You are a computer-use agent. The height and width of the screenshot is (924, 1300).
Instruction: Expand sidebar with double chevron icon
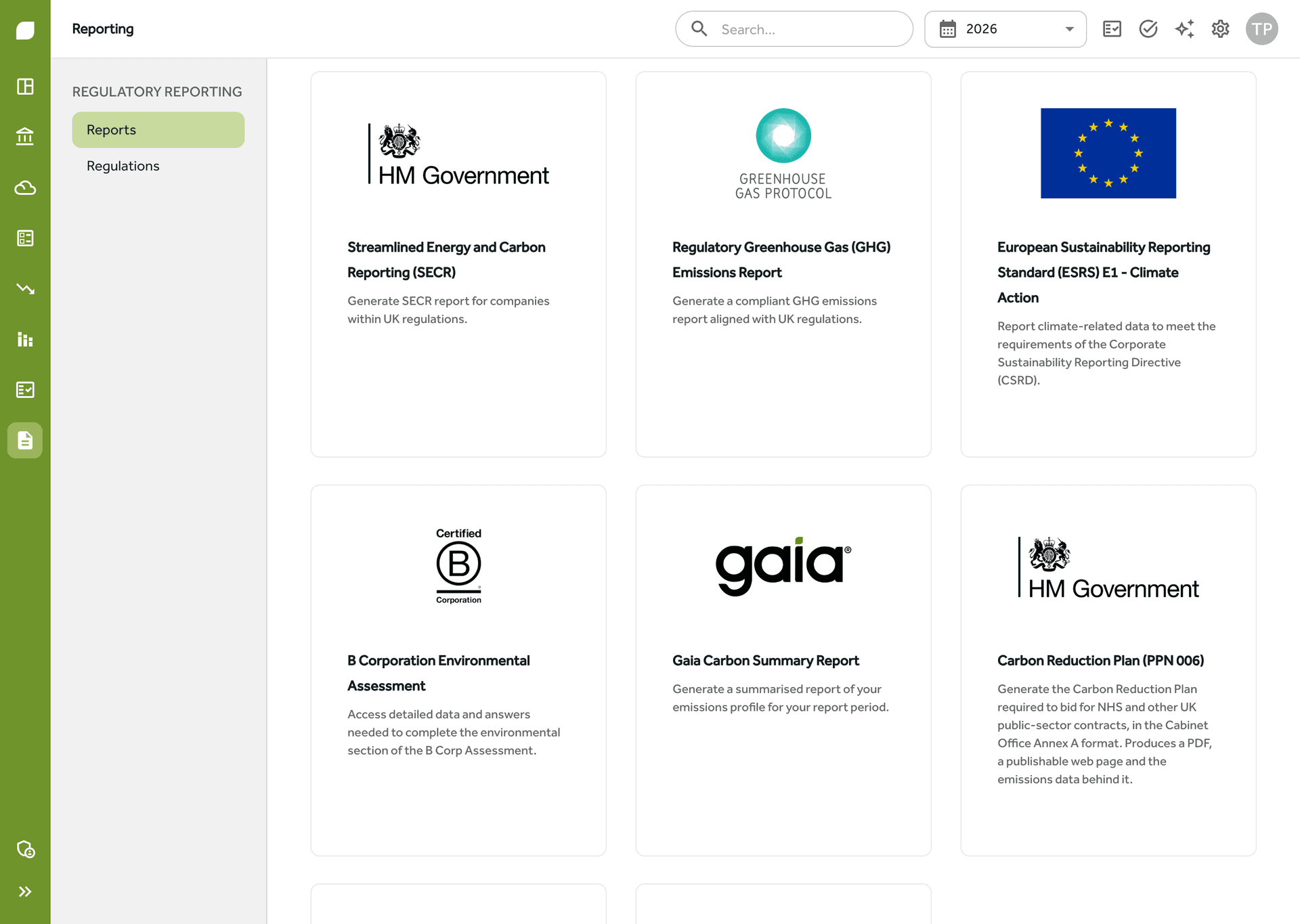click(x=25, y=892)
